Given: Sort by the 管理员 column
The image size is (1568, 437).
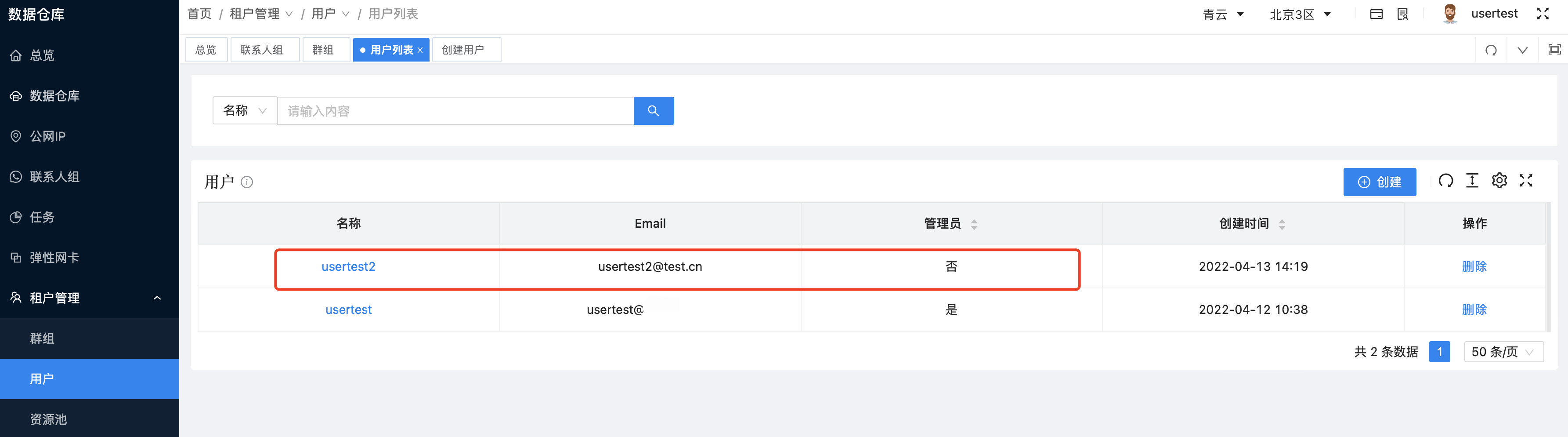Looking at the screenshot, I should tap(975, 224).
